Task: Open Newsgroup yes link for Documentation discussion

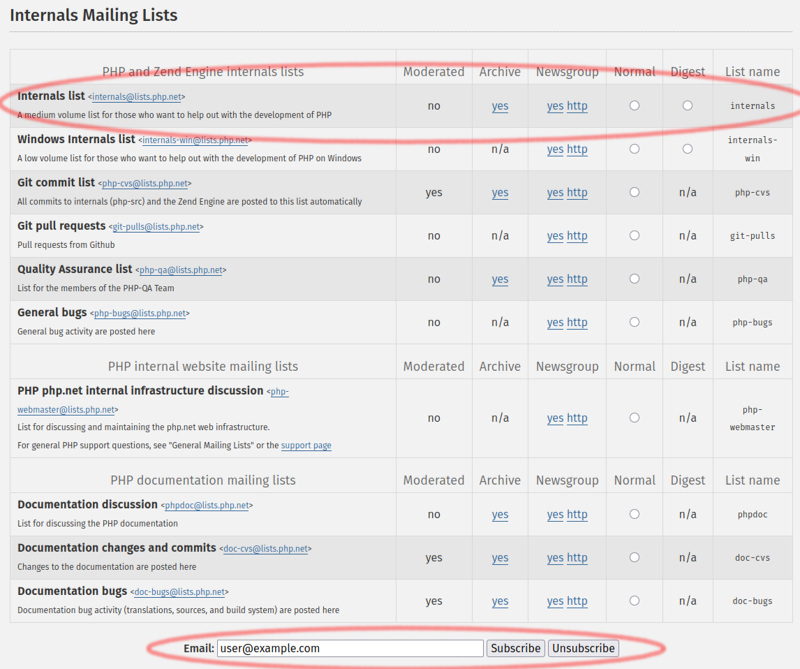Action: (555, 515)
